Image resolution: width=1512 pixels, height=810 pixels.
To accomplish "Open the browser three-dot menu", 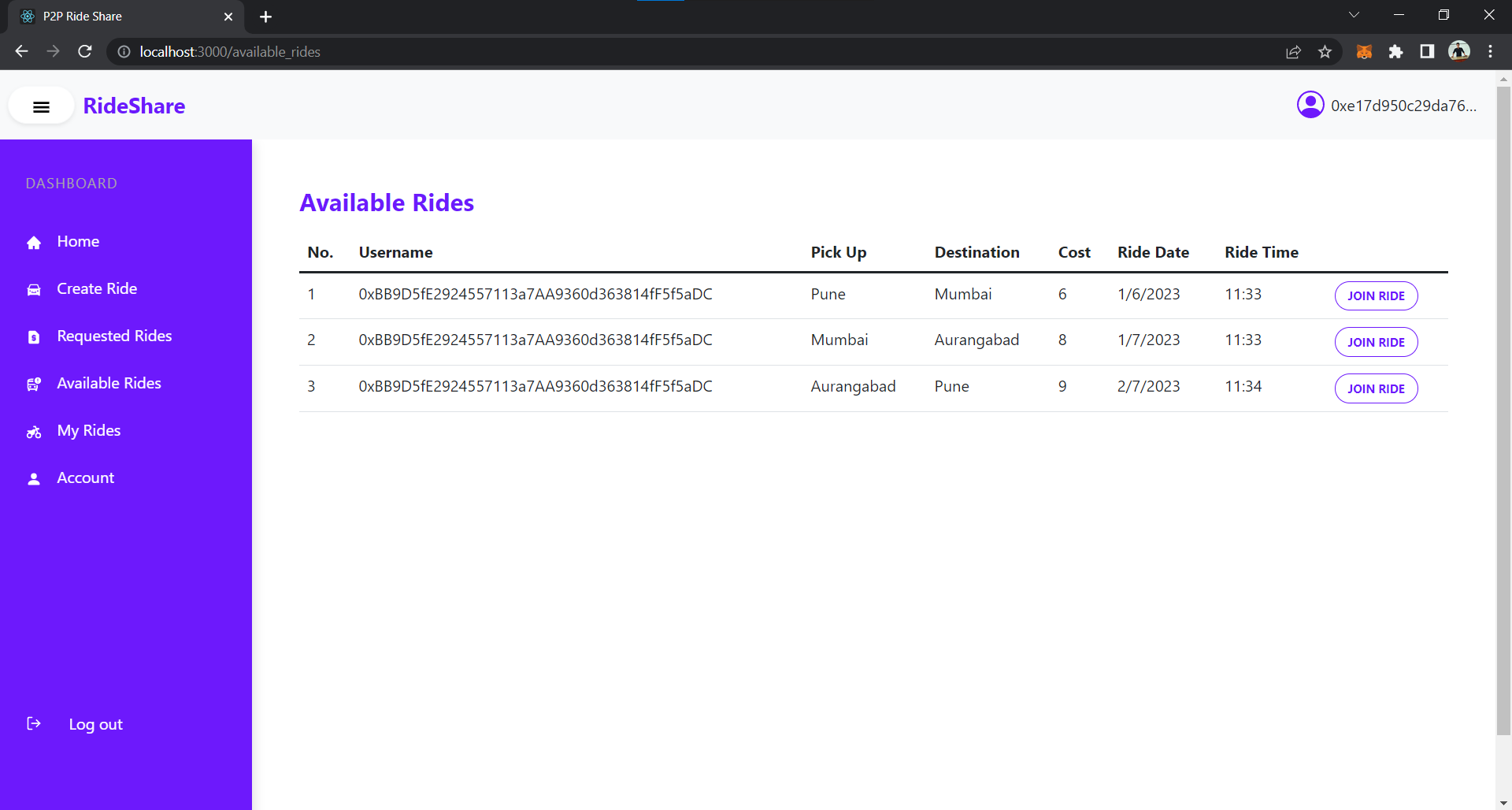I will tap(1491, 51).
